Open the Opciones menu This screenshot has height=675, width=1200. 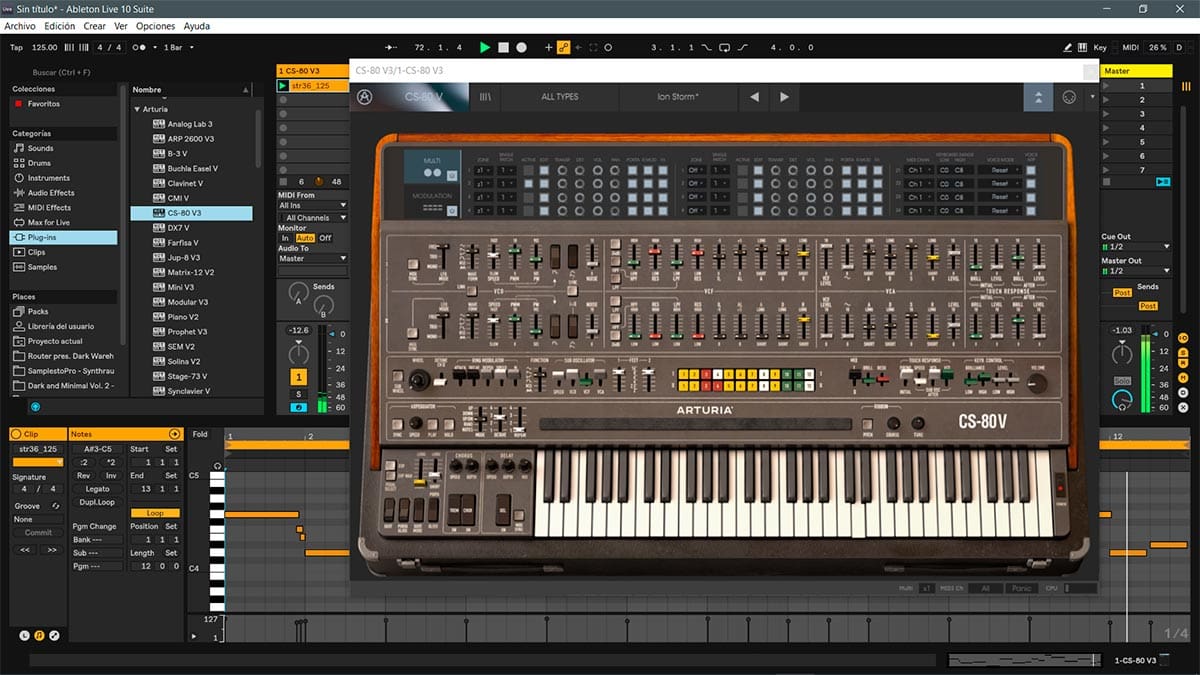click(x=155, y=26)
